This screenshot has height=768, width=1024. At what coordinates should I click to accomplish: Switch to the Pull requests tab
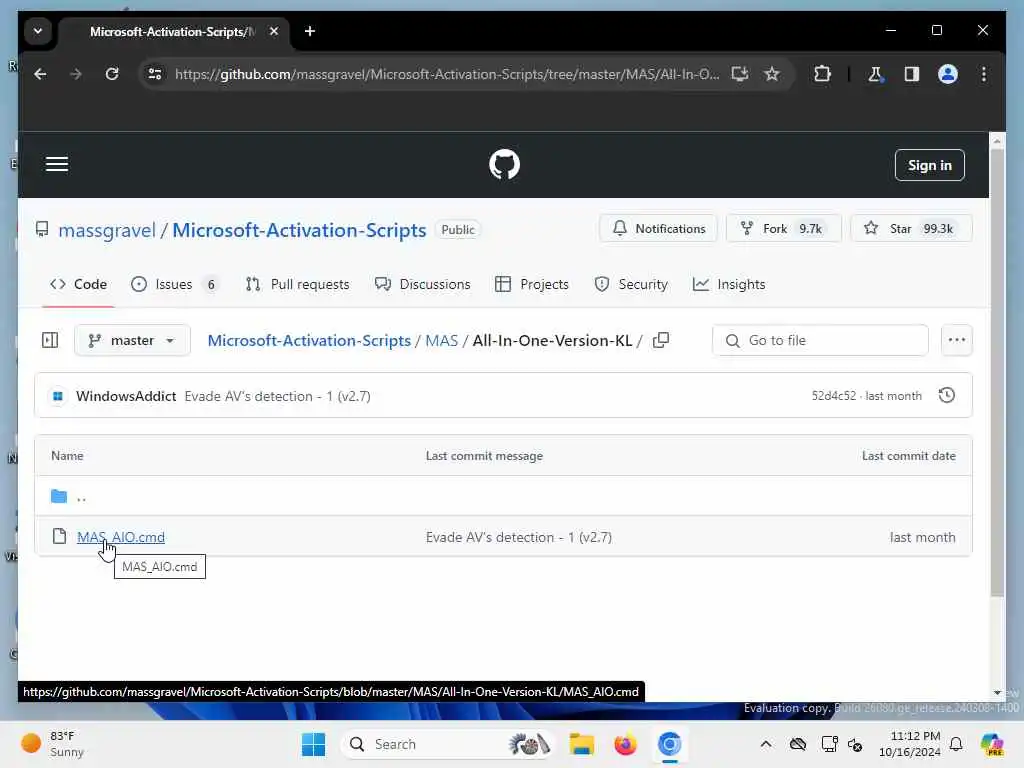[x=298, y=285]
